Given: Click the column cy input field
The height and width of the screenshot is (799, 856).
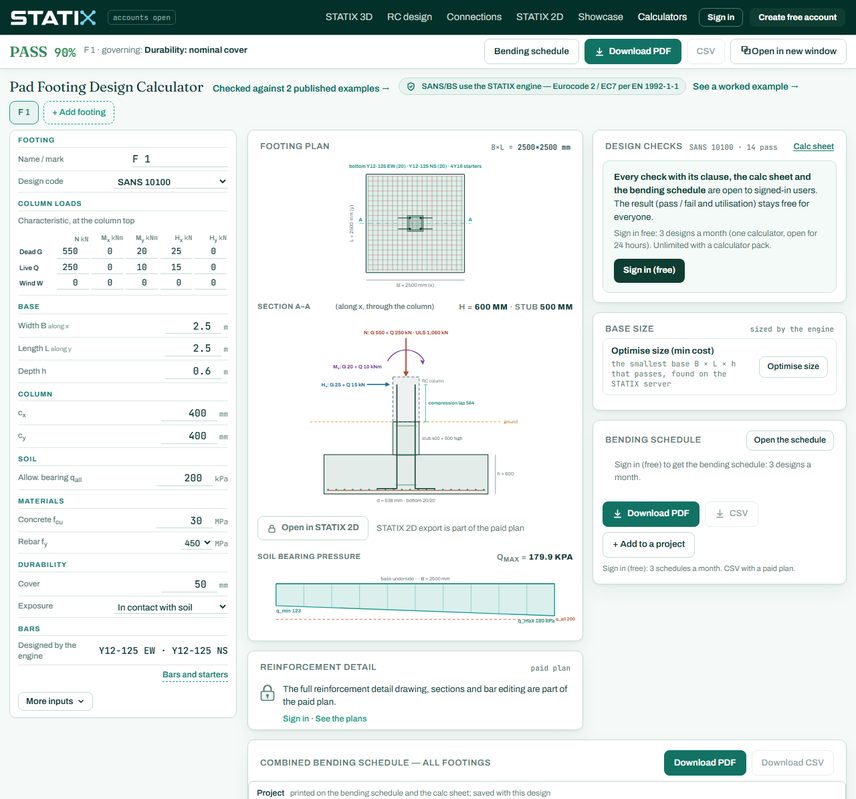Looking at the screenshot, I should pyautogui.click(x=189, y=436).
